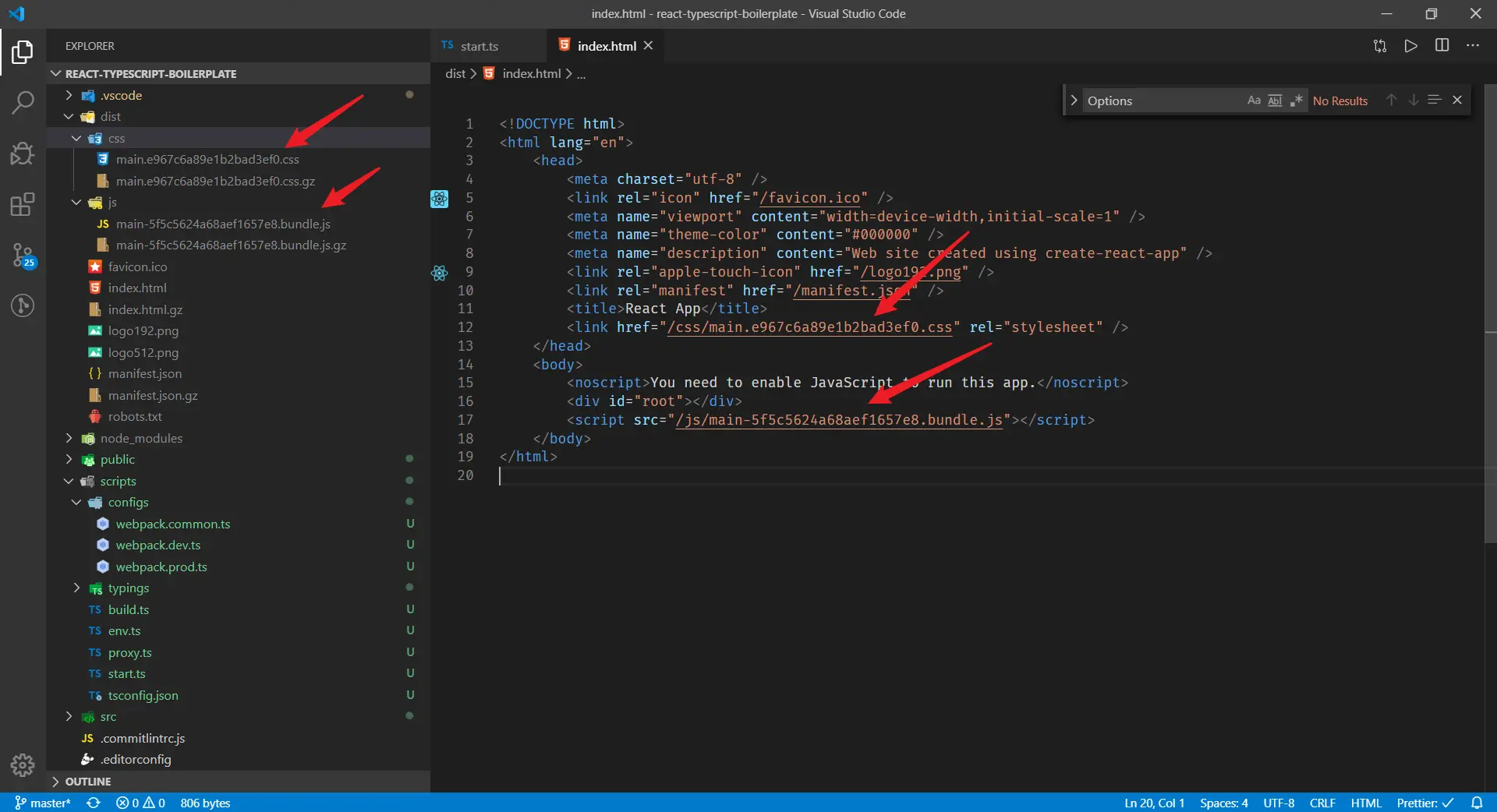This screenshot has width=1497, height=812.
Task: Expand the node_modules folder
Action: (69, 438)
